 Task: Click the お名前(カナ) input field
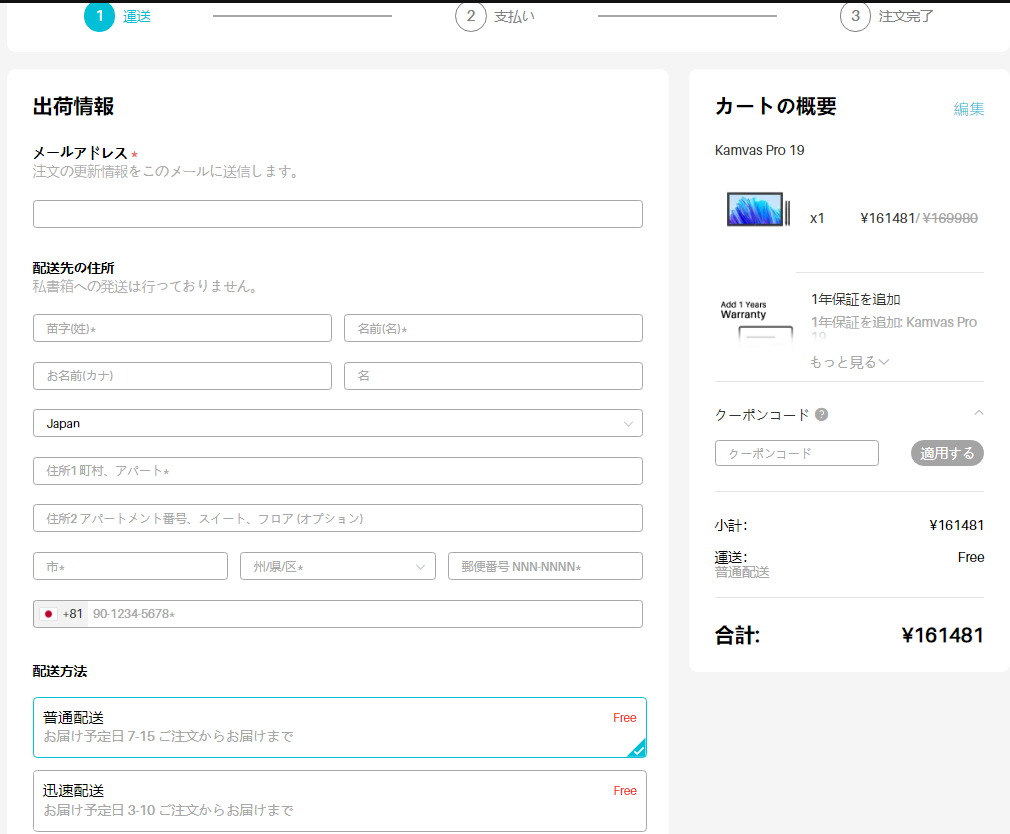click(182, 376)
